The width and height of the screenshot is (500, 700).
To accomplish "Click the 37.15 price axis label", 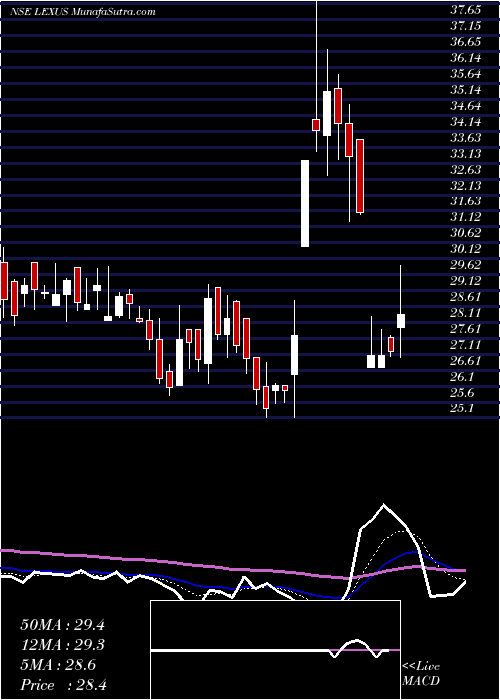I will pos(465,26).
